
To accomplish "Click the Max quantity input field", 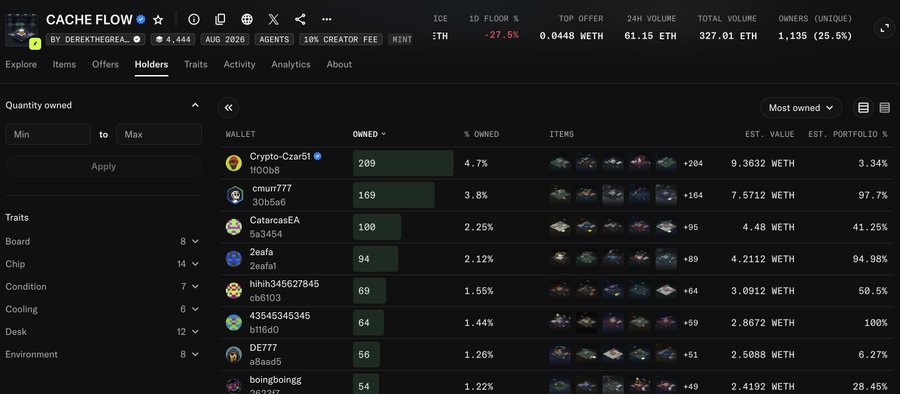I will point(159,134).
